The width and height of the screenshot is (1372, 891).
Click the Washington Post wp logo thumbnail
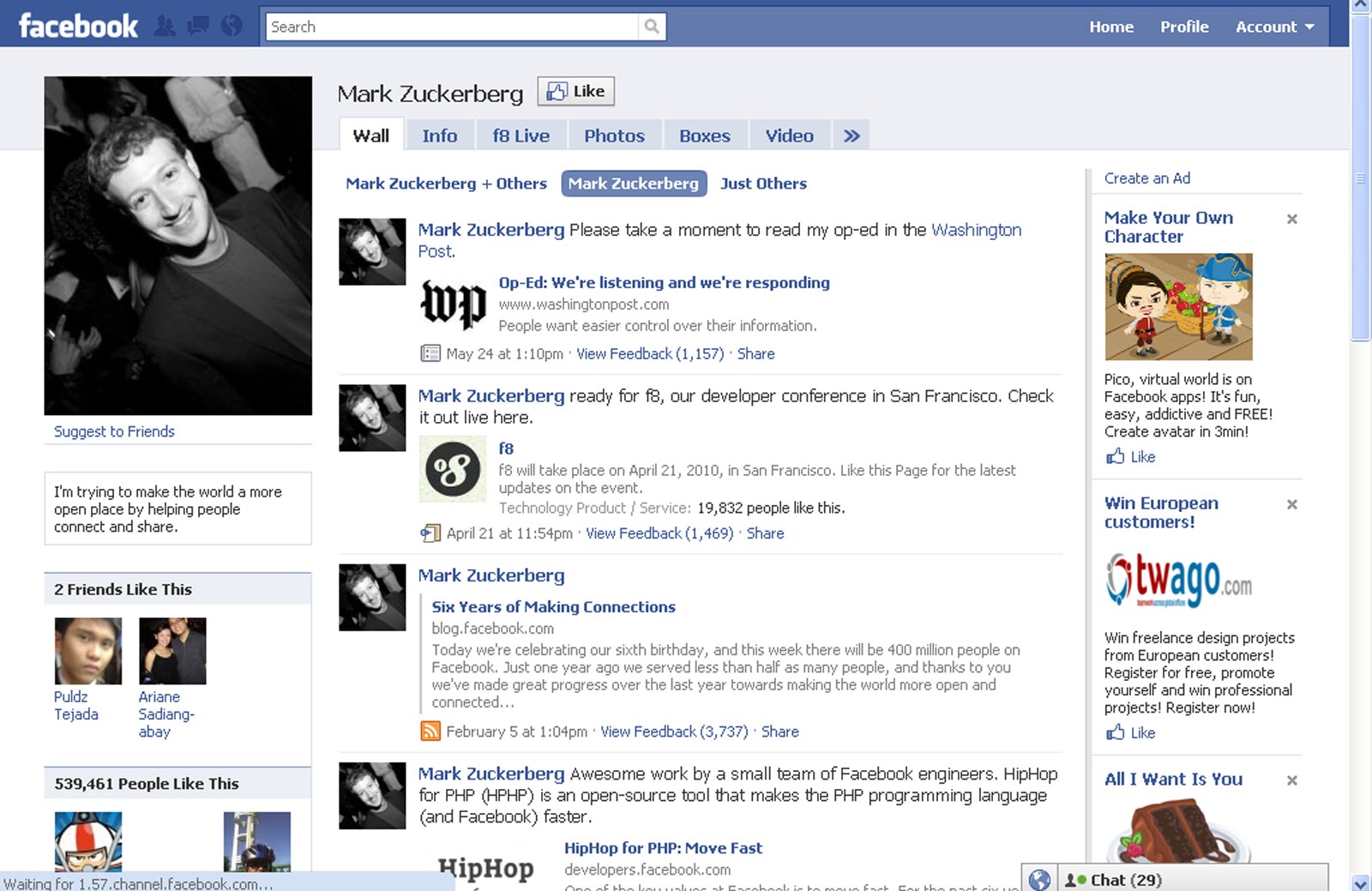(x=453, y=304)
